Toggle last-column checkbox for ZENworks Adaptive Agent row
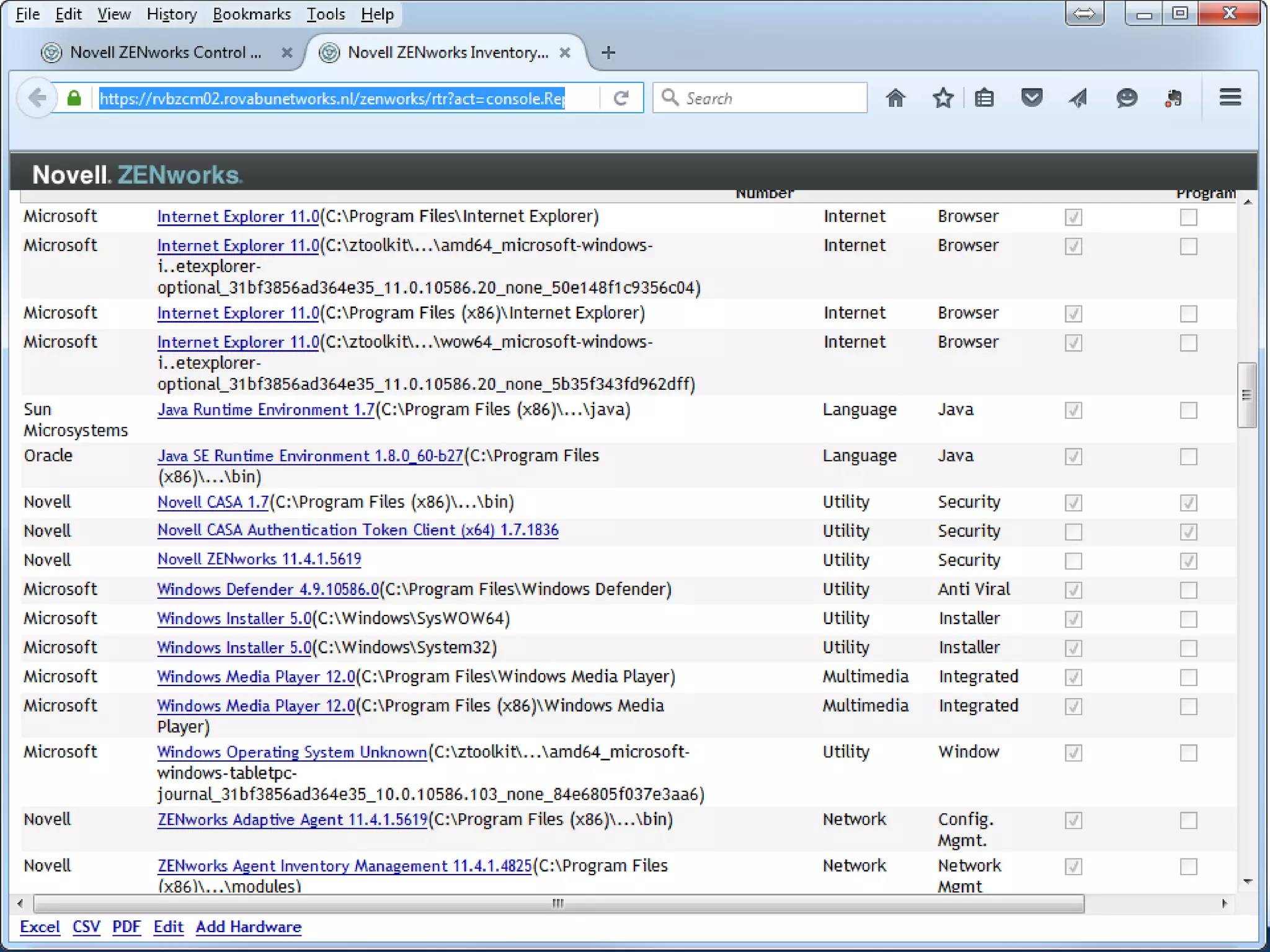This screenshot has width=1270, height=952. (x=1188, y=821)
